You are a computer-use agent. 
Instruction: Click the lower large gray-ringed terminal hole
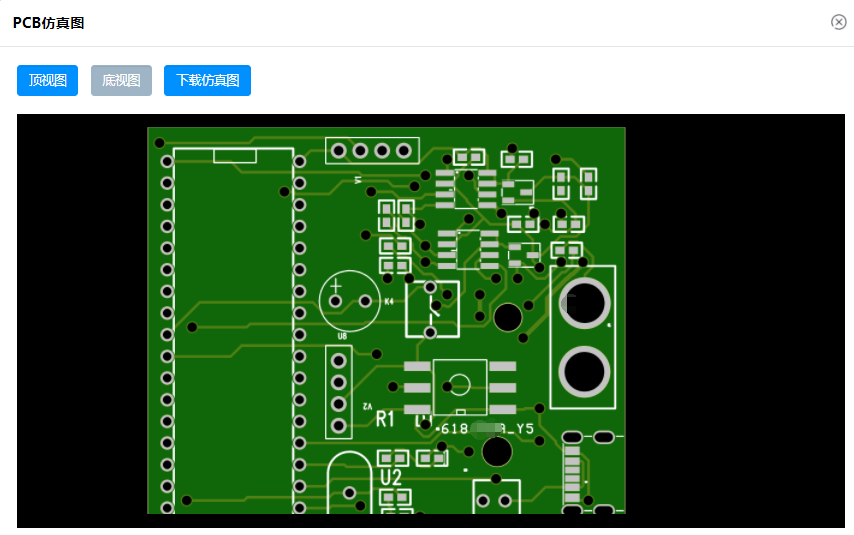coord(584,371)
